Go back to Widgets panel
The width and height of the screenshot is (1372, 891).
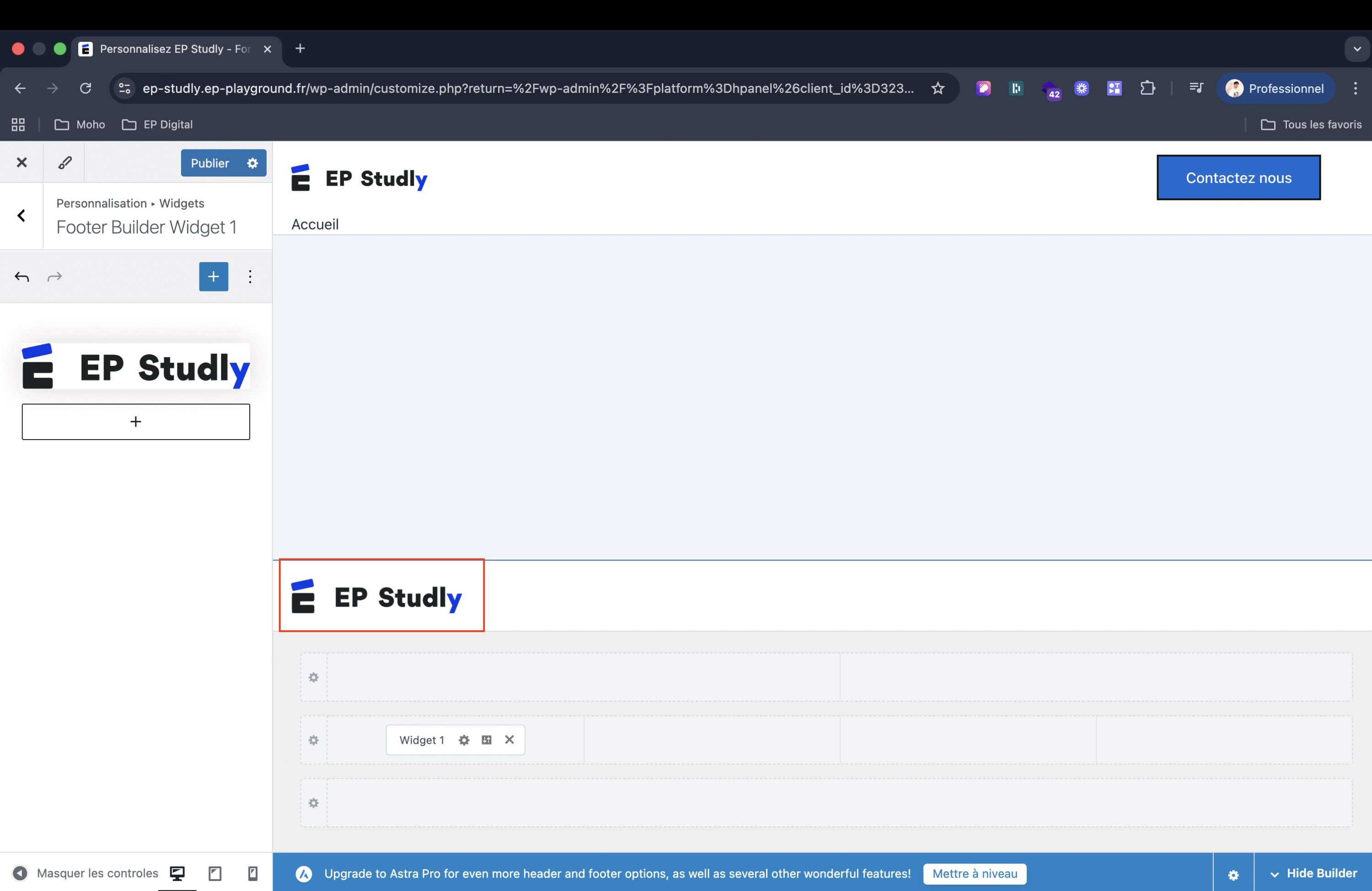coord(21,216)
